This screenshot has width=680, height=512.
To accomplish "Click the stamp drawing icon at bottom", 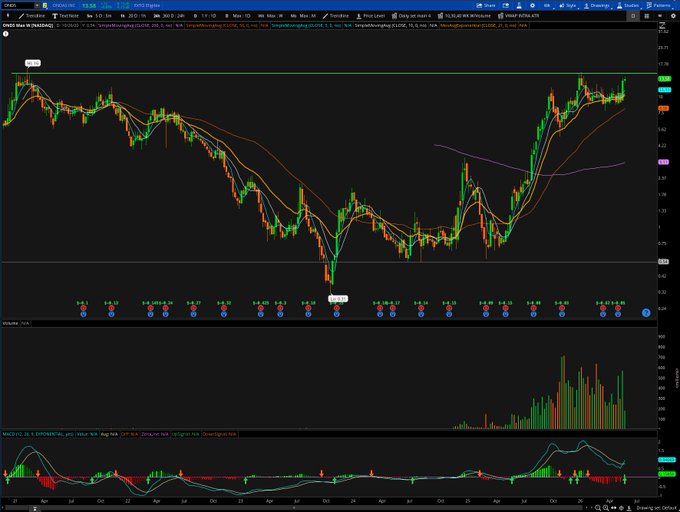I will (x=629, y=508).
